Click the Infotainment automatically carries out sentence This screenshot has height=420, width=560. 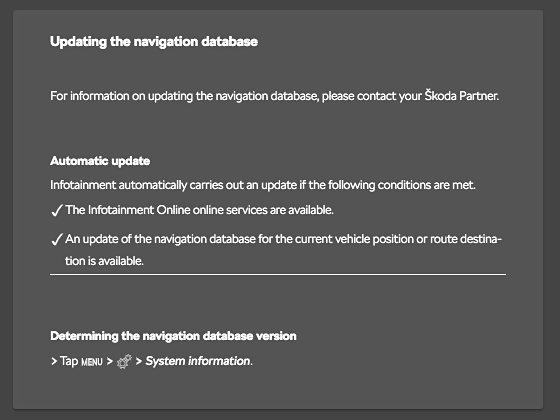click(x=263, y=185)
